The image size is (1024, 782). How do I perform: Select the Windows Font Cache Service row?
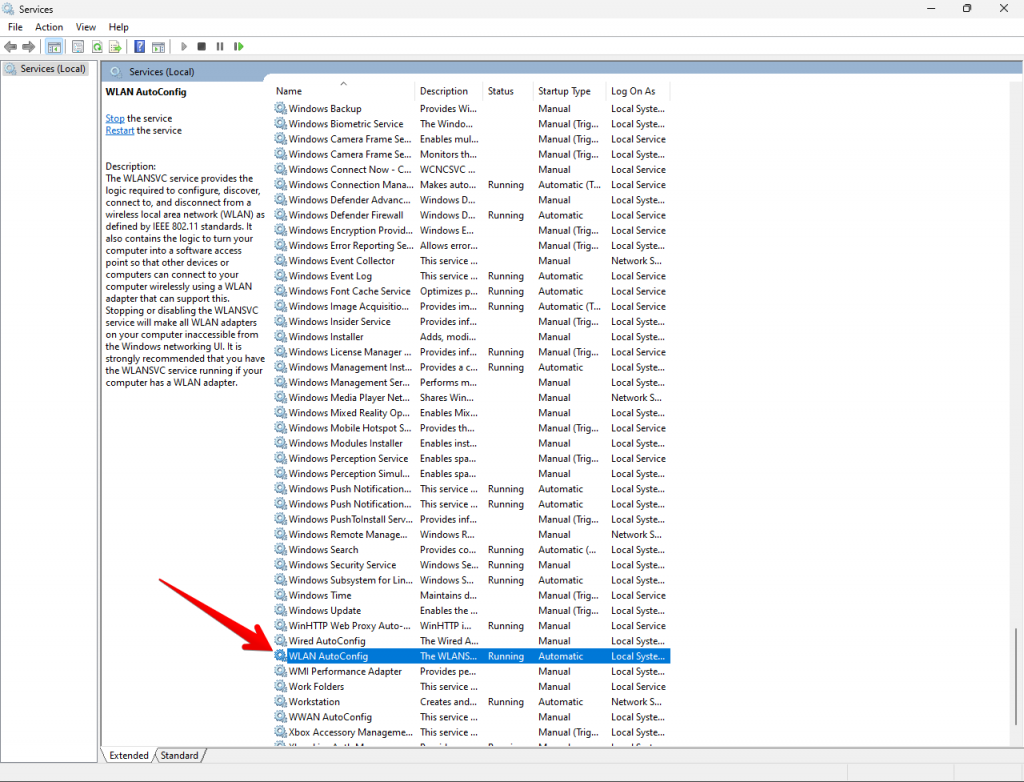tap(472, 291)
